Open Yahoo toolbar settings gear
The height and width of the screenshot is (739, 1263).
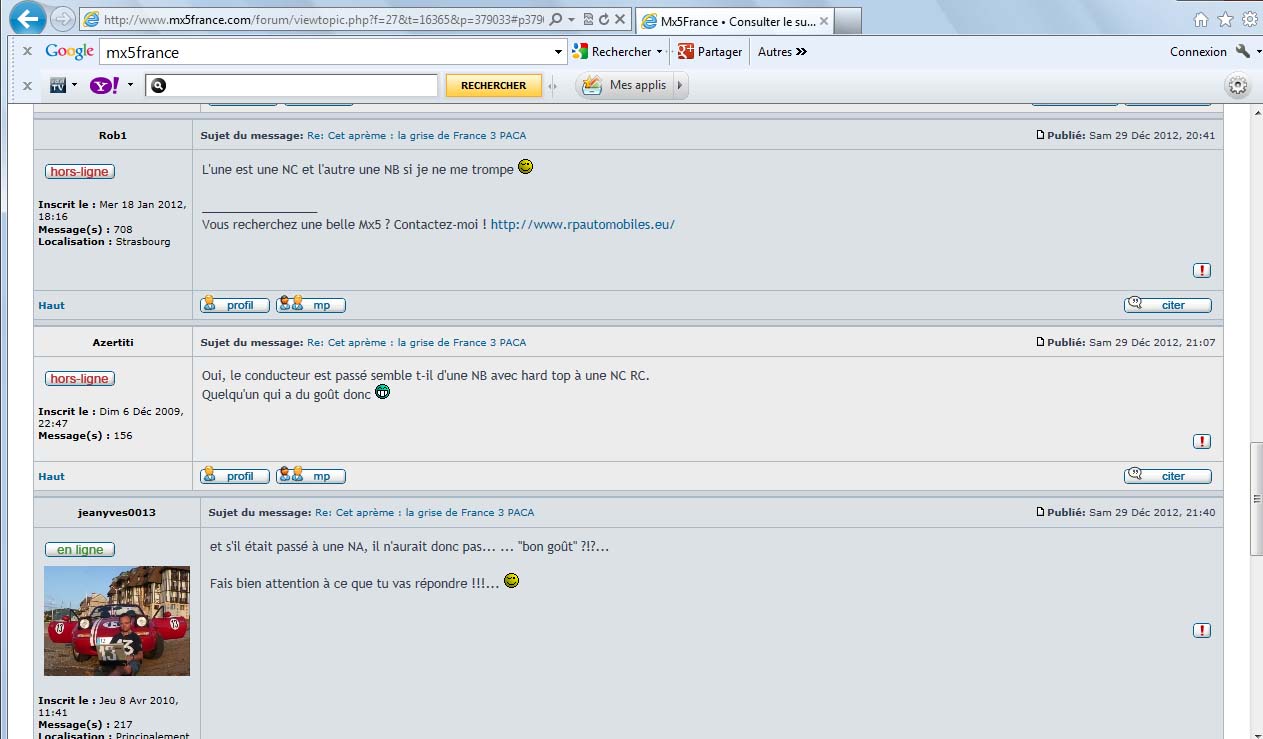click(1238, 86)
